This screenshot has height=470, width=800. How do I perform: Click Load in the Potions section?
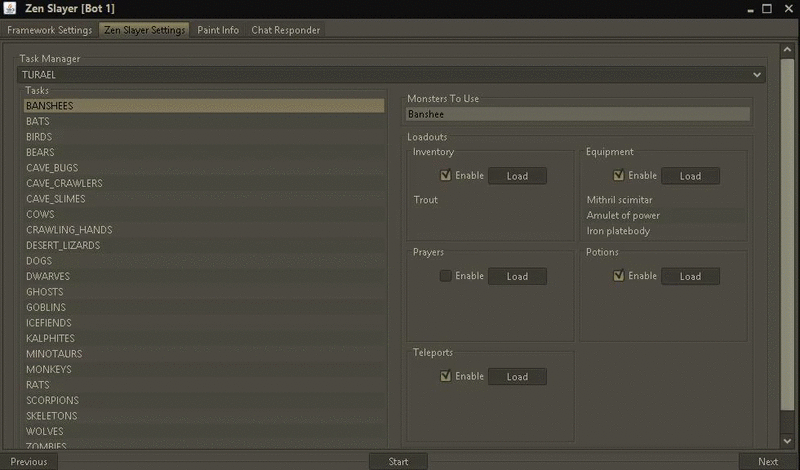click(690, 276)
